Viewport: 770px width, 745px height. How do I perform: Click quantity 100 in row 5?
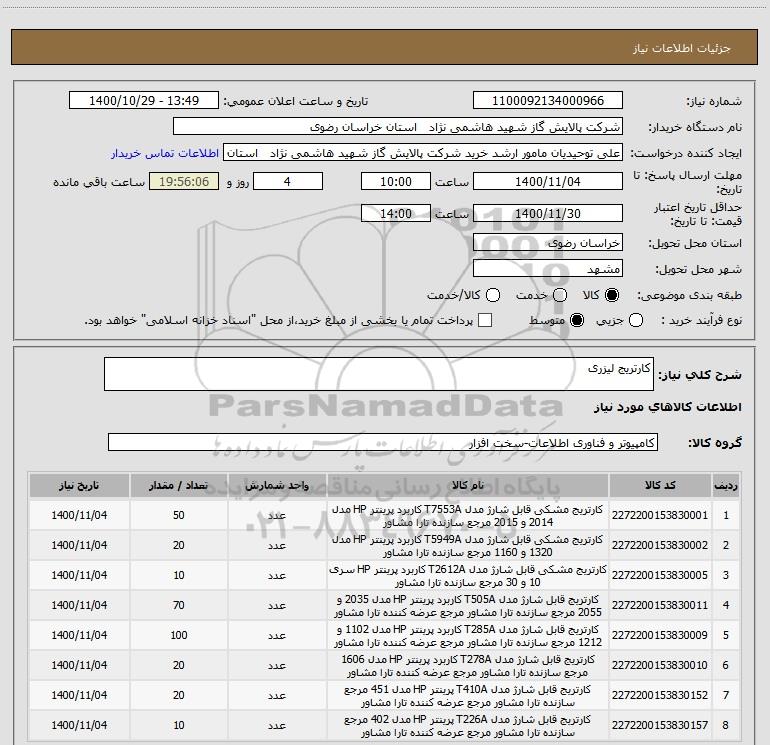pyautogui.click(x=178, y=635)
